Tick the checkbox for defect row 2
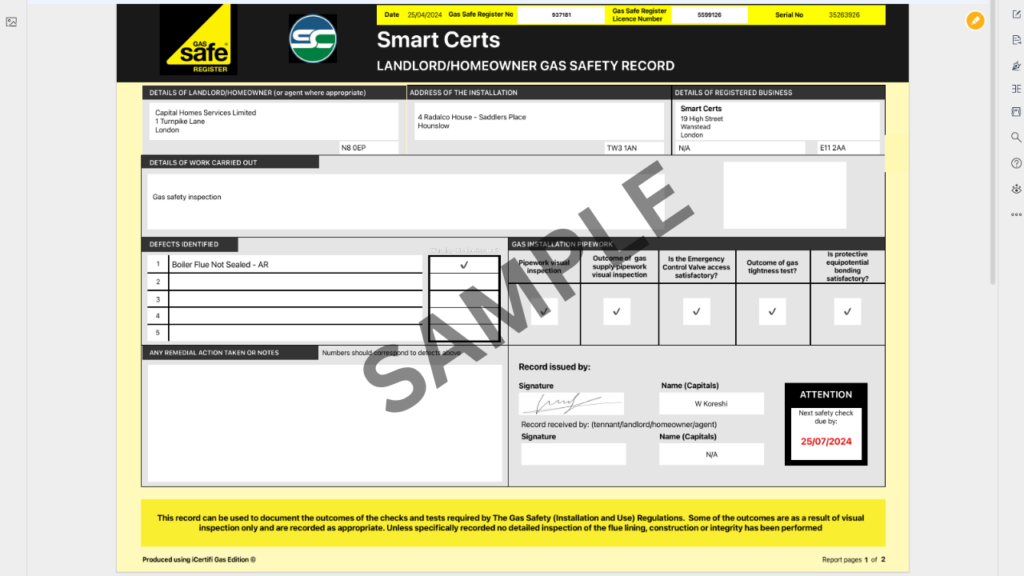The width and height of the screenshot is (1024, 576). (x=466, y=281)
